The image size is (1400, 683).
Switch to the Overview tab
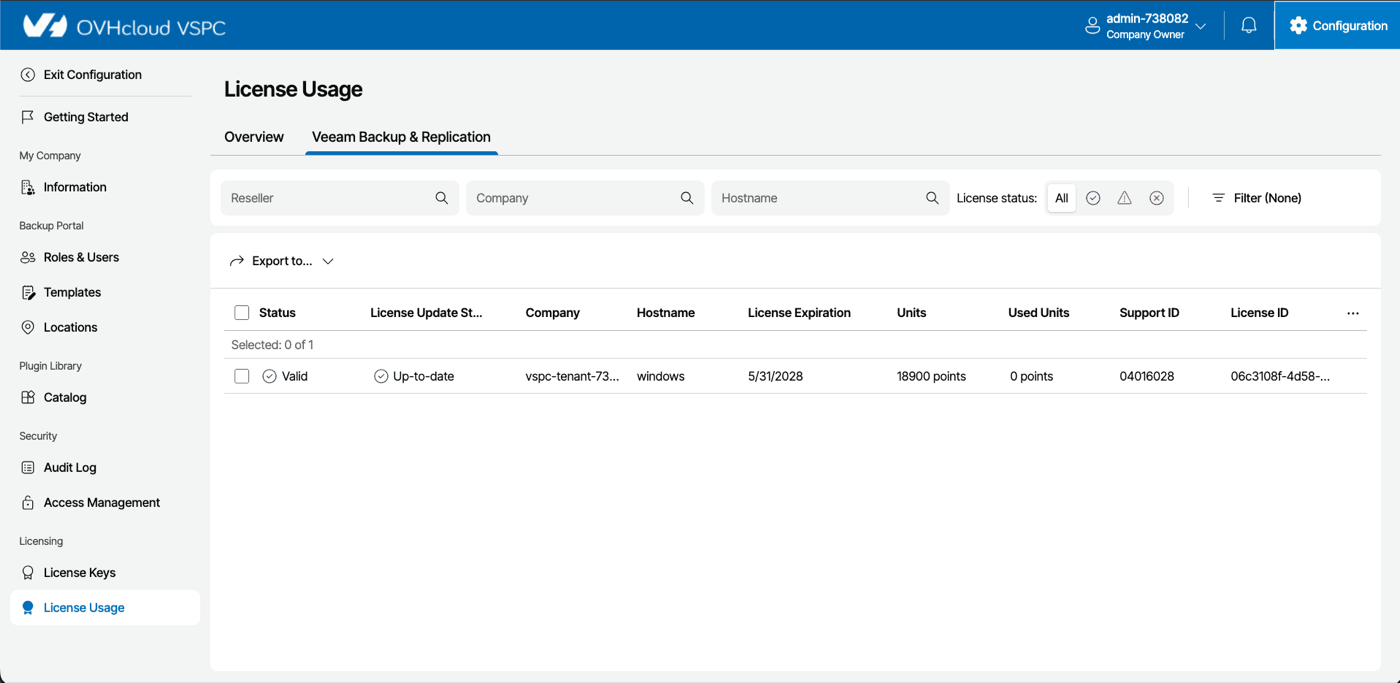(254, 137)
